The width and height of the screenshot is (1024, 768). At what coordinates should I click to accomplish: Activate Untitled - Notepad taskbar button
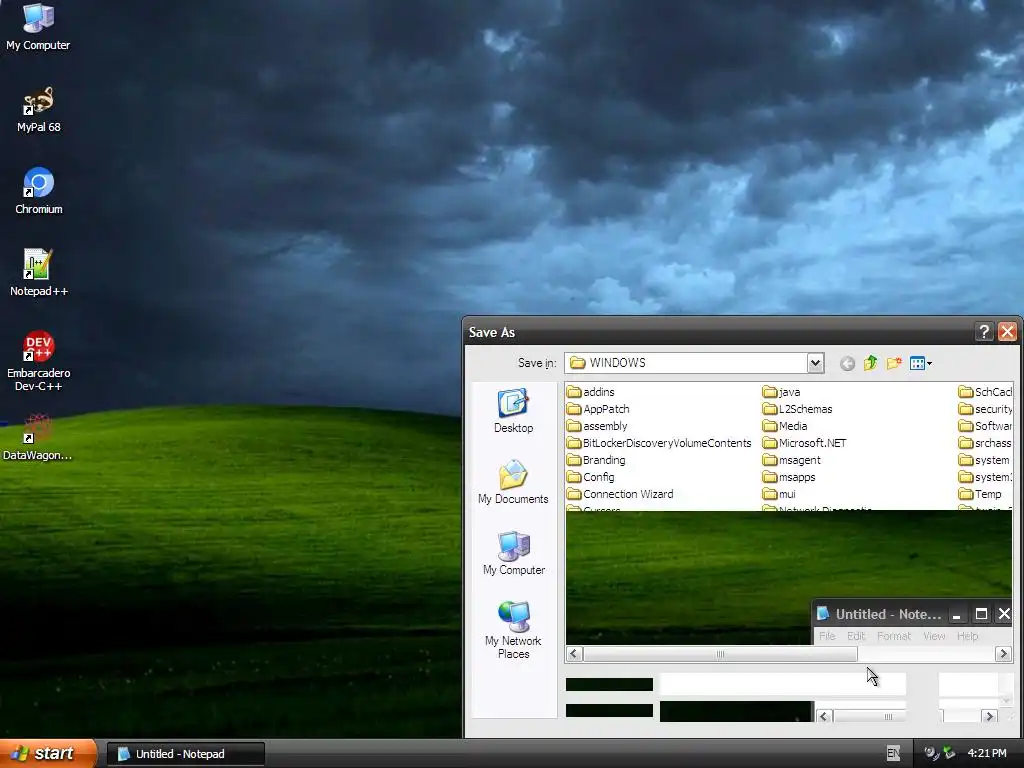185,754
